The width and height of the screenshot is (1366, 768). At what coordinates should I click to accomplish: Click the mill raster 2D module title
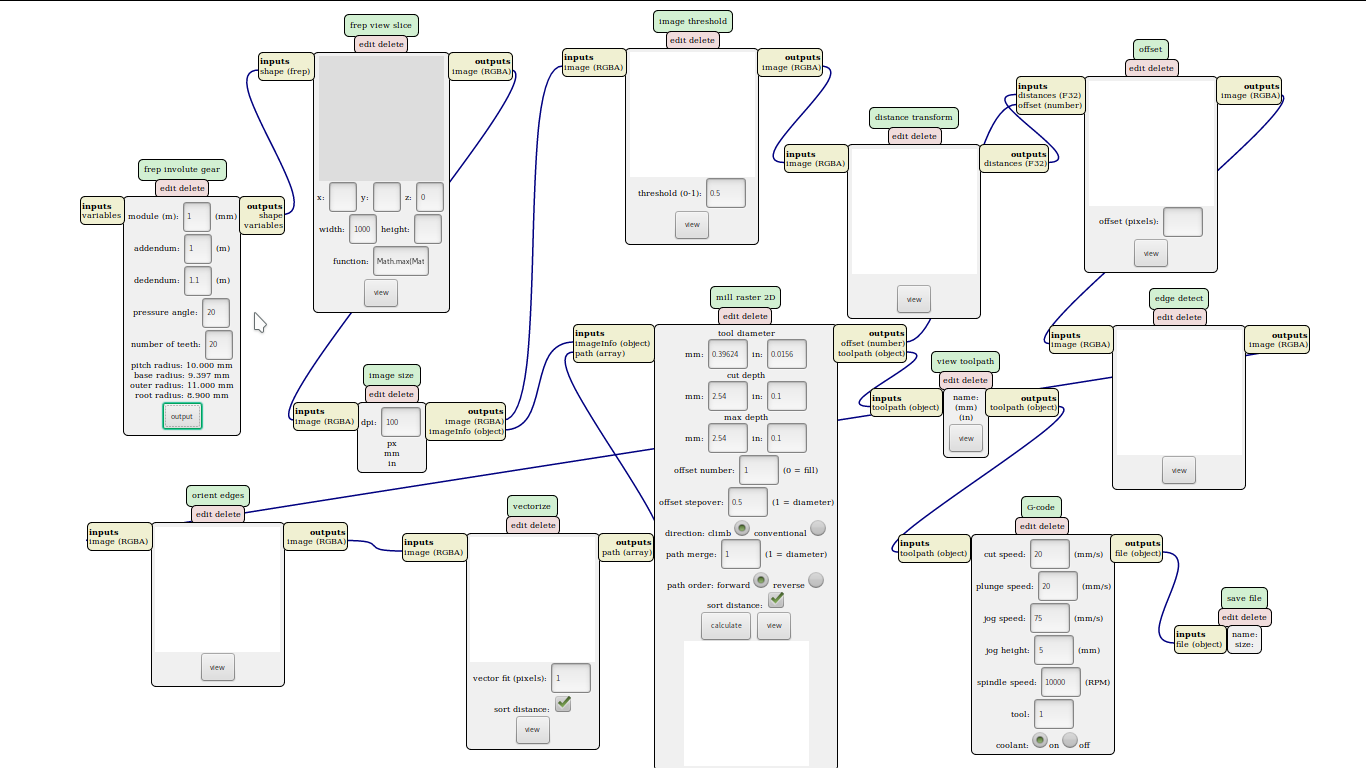coord(745,298)
